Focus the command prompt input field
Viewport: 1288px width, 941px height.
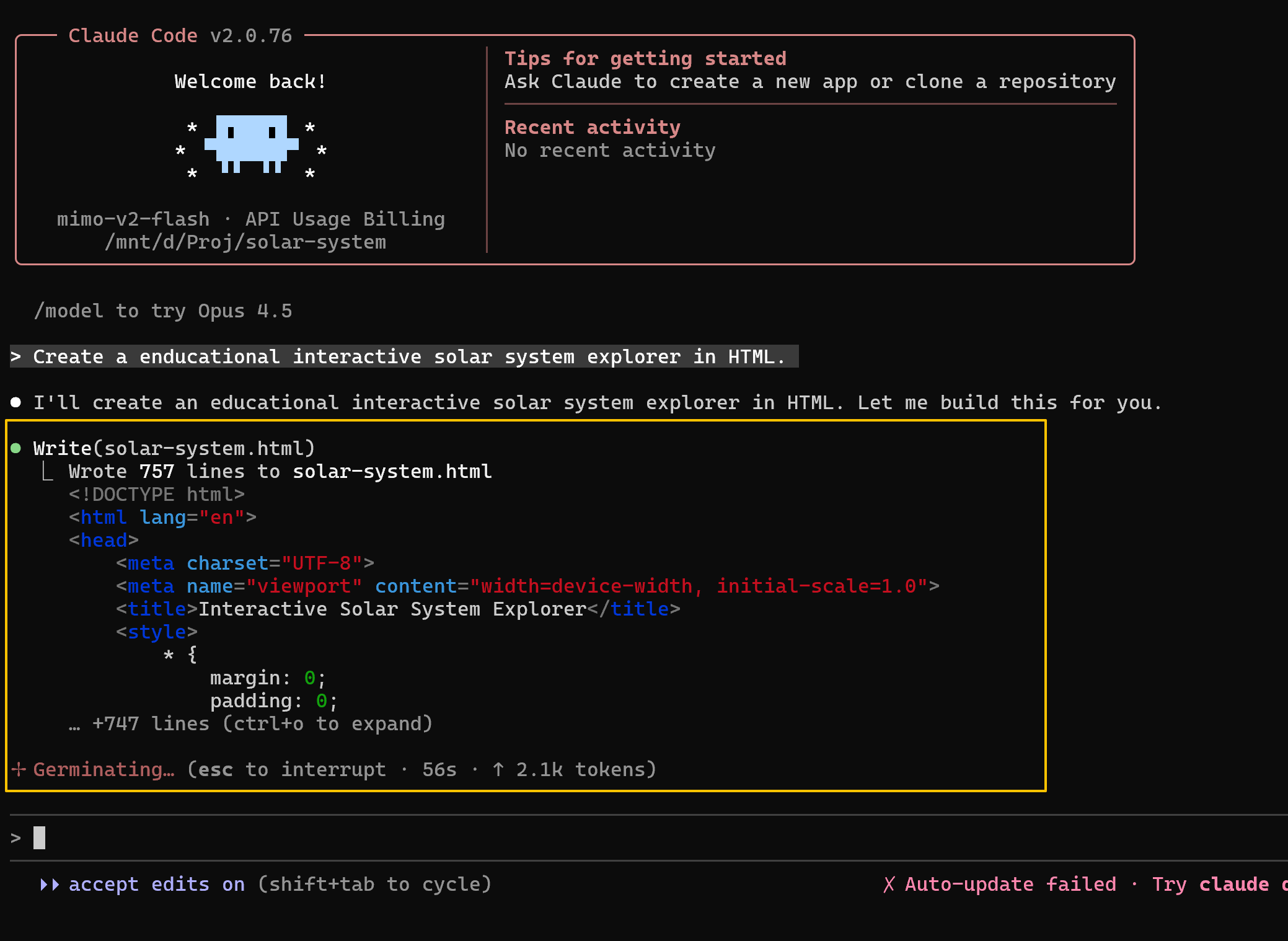tap(372, 838)
